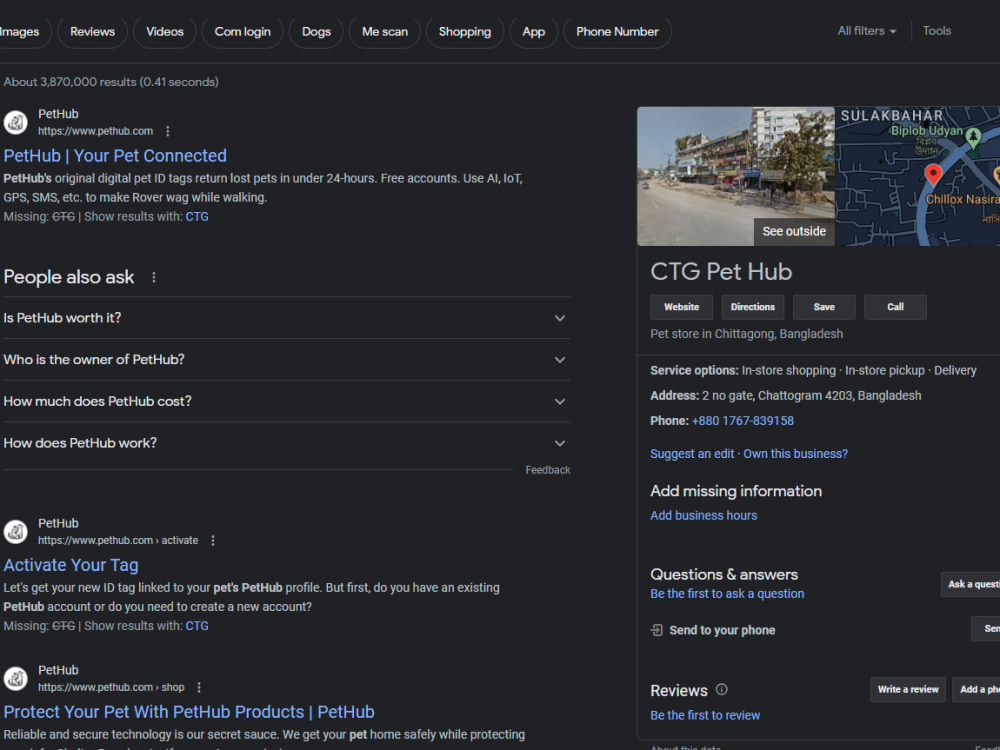The image size is (1000, 750).
Task: Click the Send button beside Send to your phone
Action: [x=986, y=629]
